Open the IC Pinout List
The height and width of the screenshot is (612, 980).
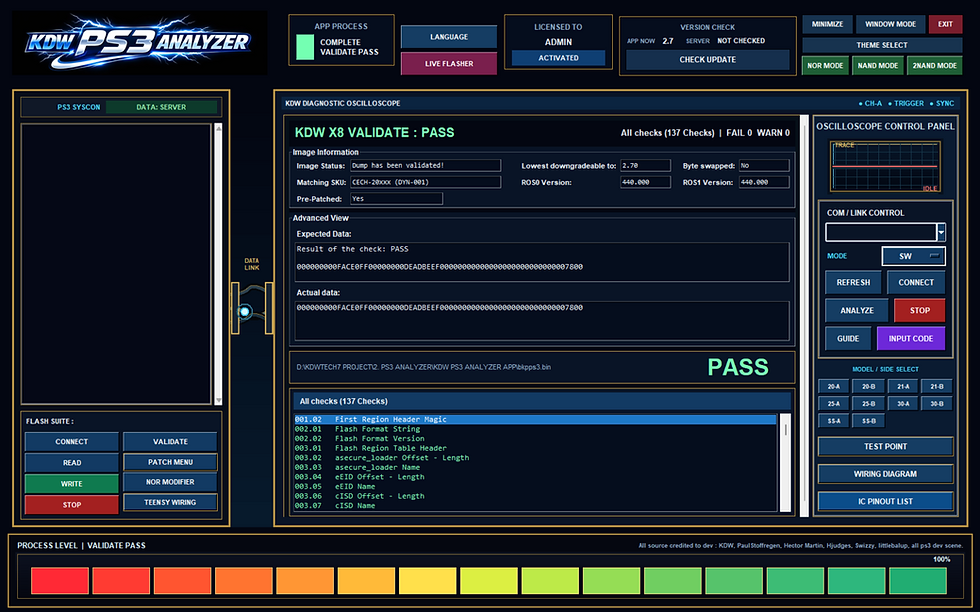[x=885, y=502]
